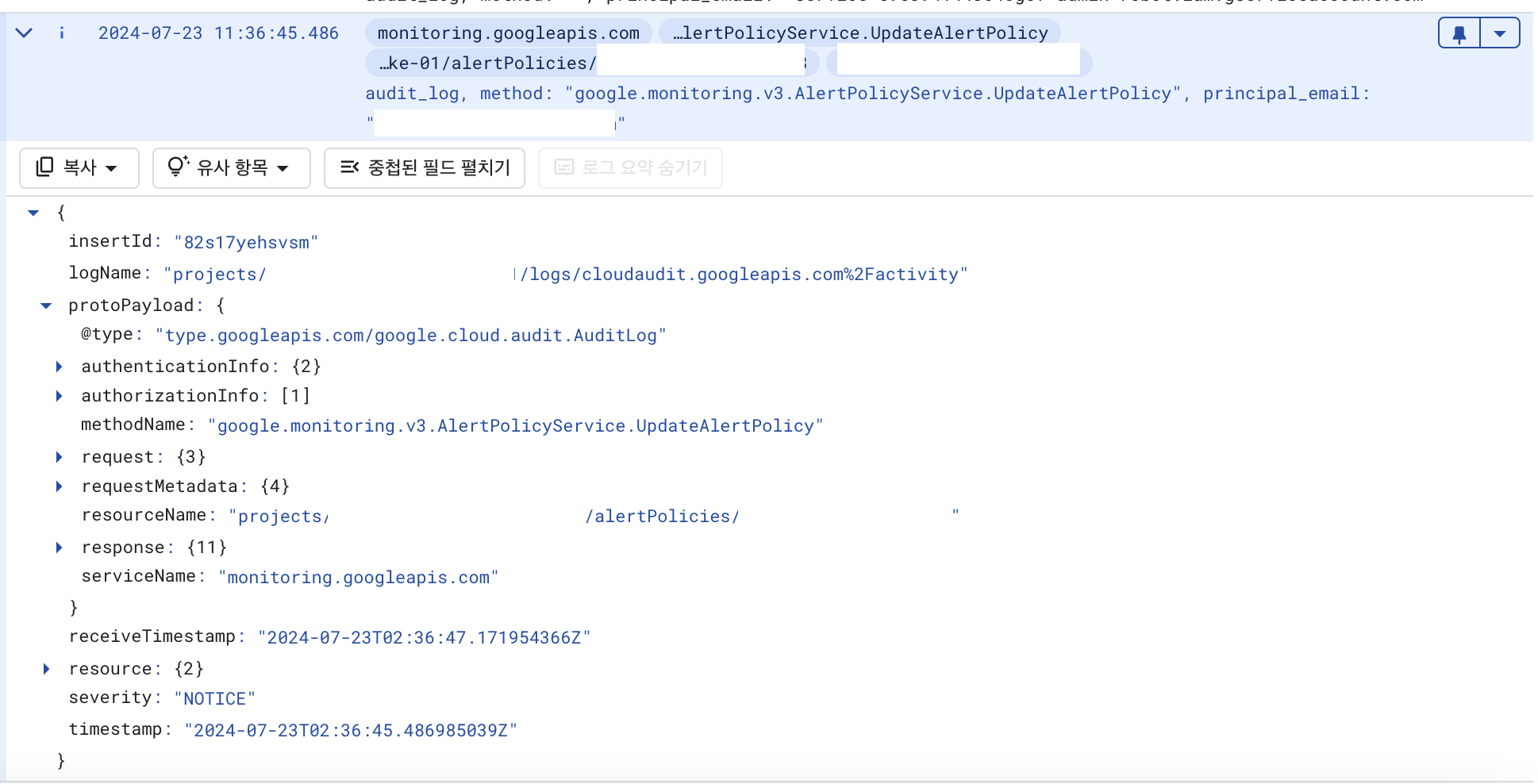Expand requestMetadata field
This screenshot has height=784, width=1538.
click(59, 486)
